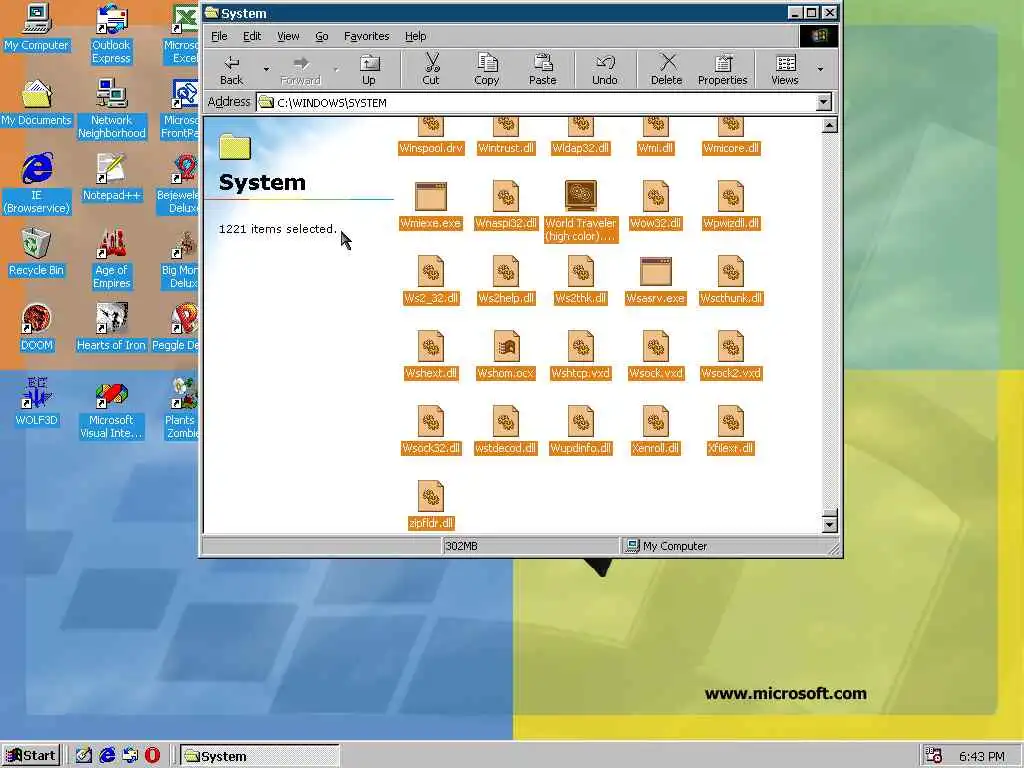
Task: Select the Wshtcp.vxd file
Action: tap(581, 356)
